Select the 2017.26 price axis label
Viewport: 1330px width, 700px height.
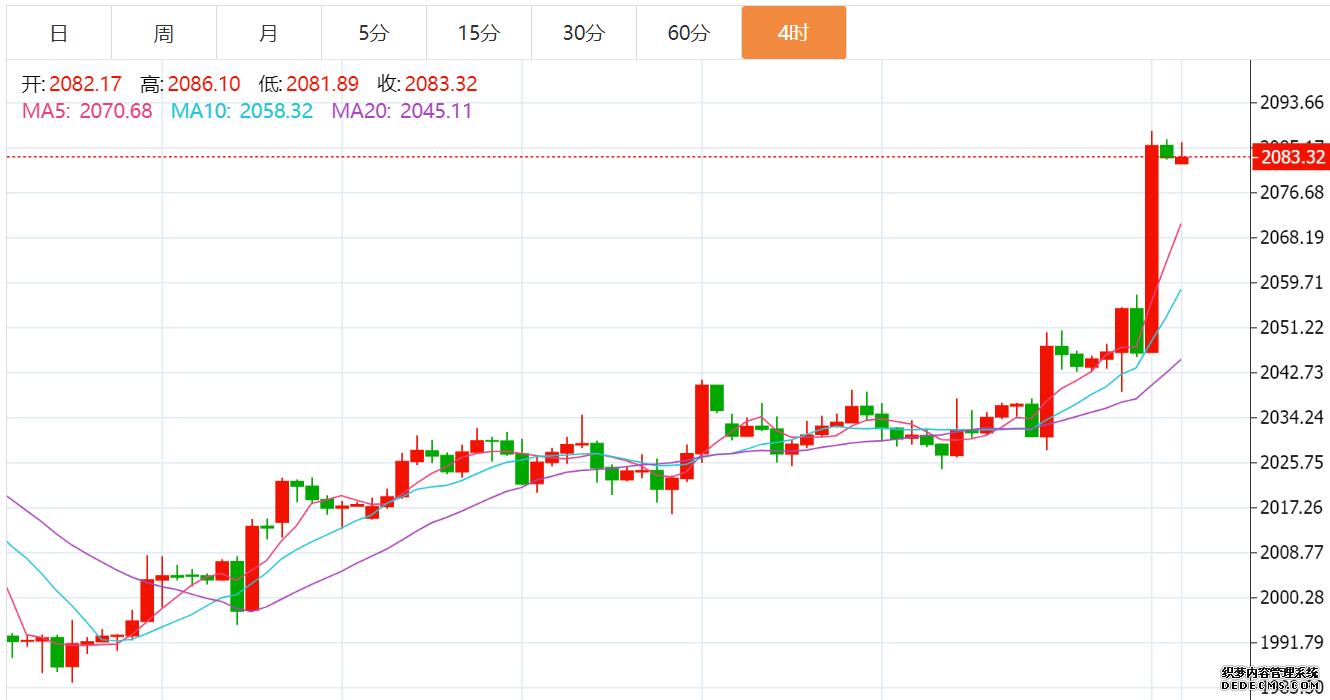point(1293,508)
